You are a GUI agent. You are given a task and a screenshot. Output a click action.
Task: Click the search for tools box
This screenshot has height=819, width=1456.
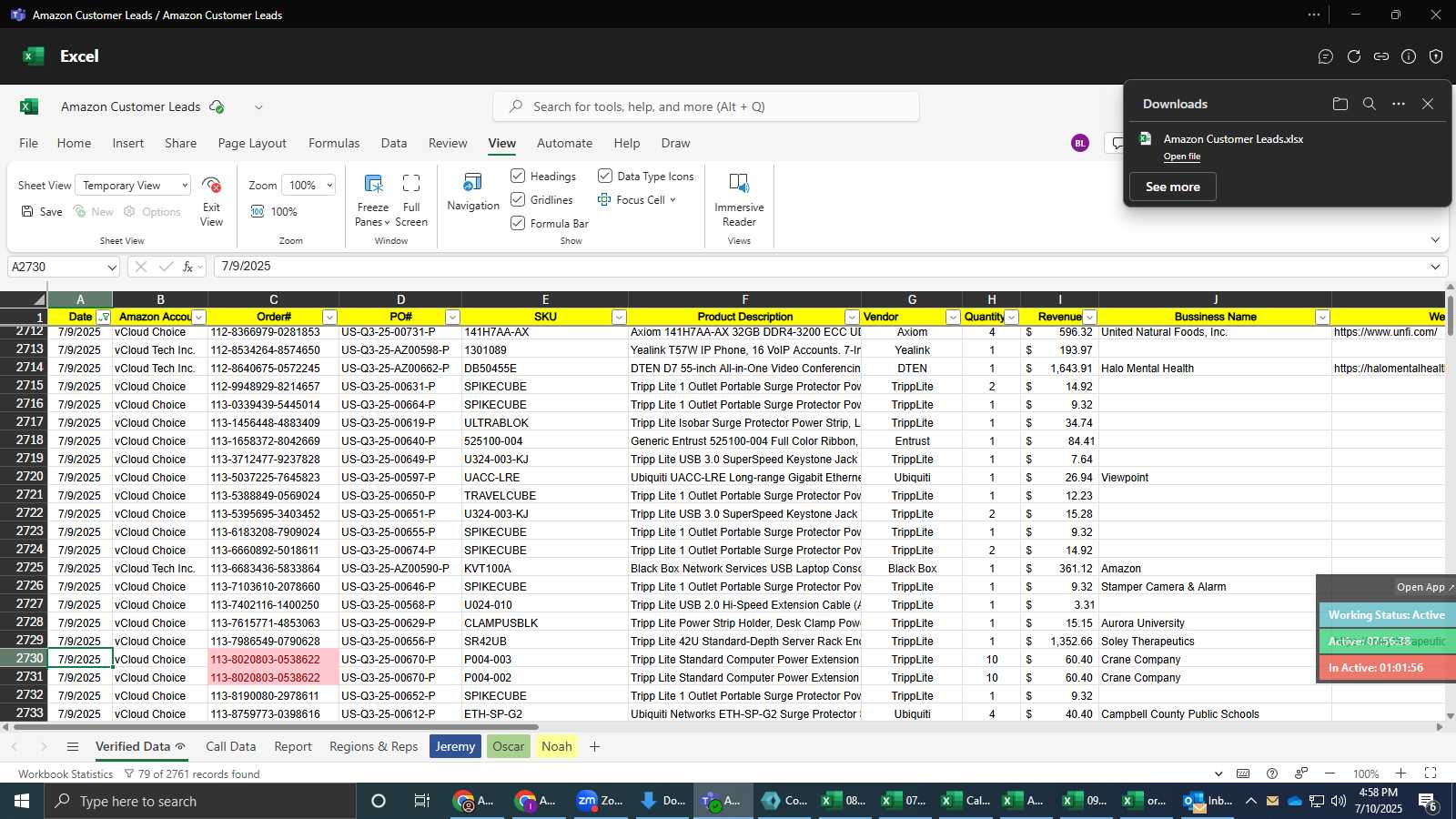point(706,106)
